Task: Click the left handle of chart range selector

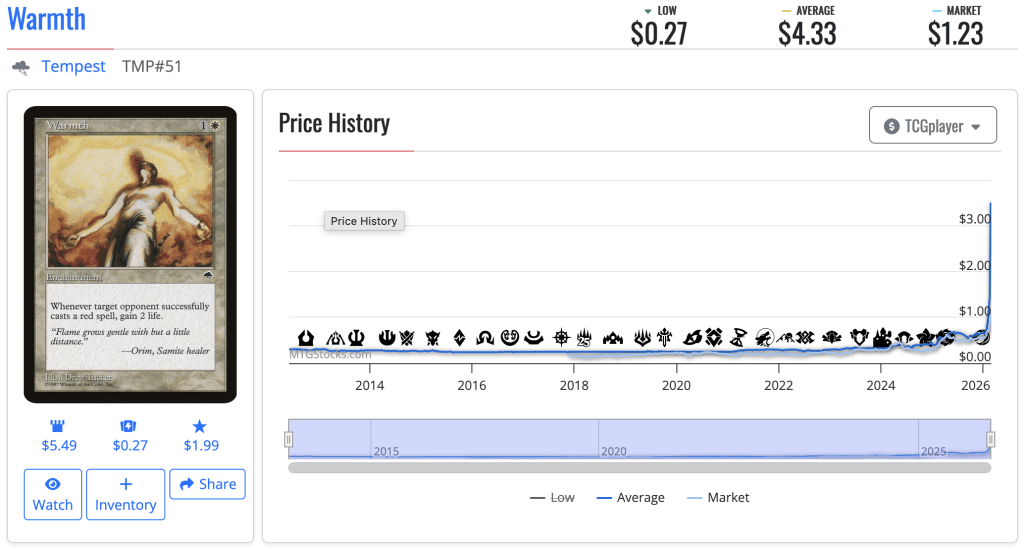Action: tap(289, 439)
